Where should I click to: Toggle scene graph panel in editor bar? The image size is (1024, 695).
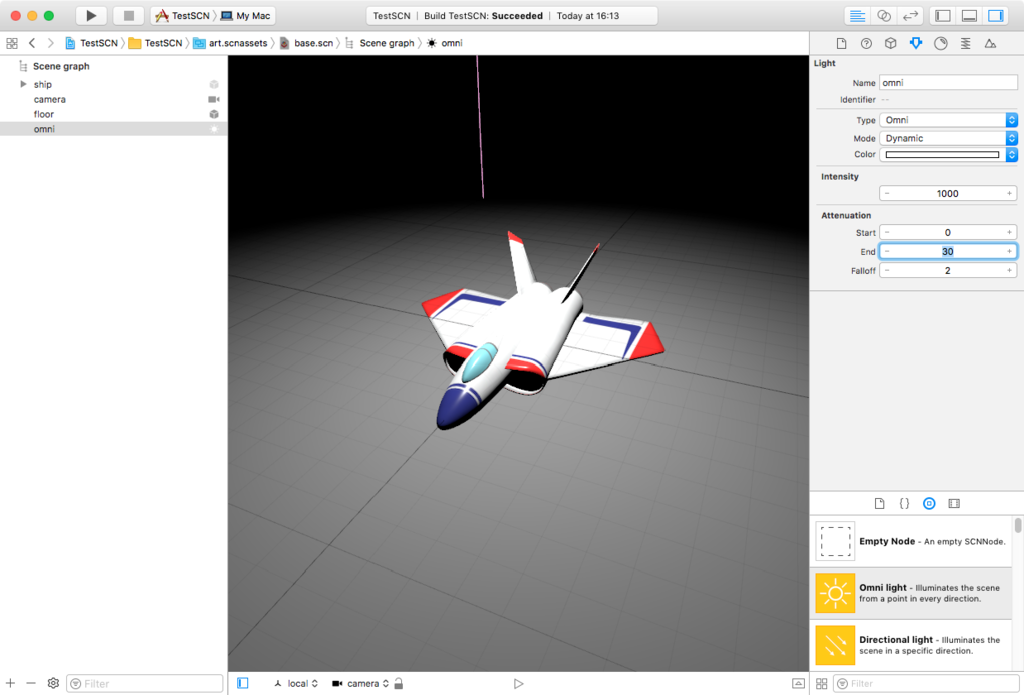[x=243, y=683]
